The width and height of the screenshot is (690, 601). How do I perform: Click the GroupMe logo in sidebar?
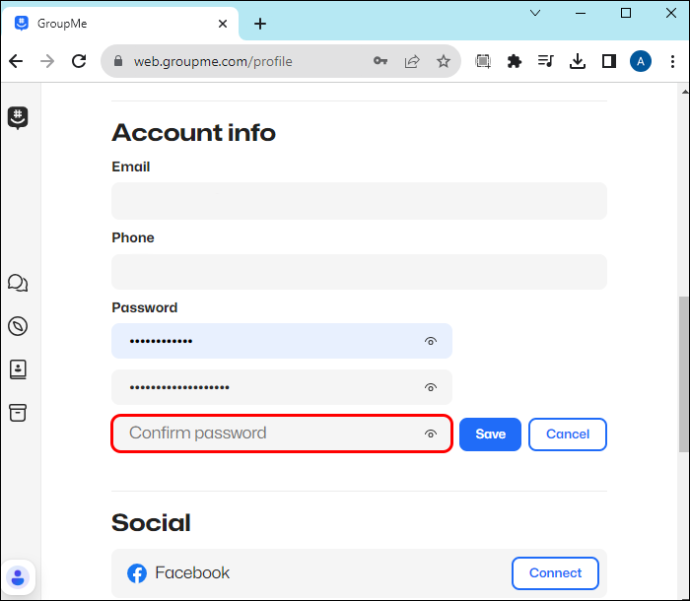tap(18, 118)
